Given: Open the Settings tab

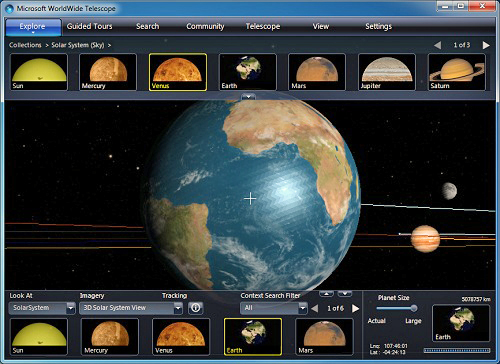Looking at the screenshot, I should coord(378,26).
